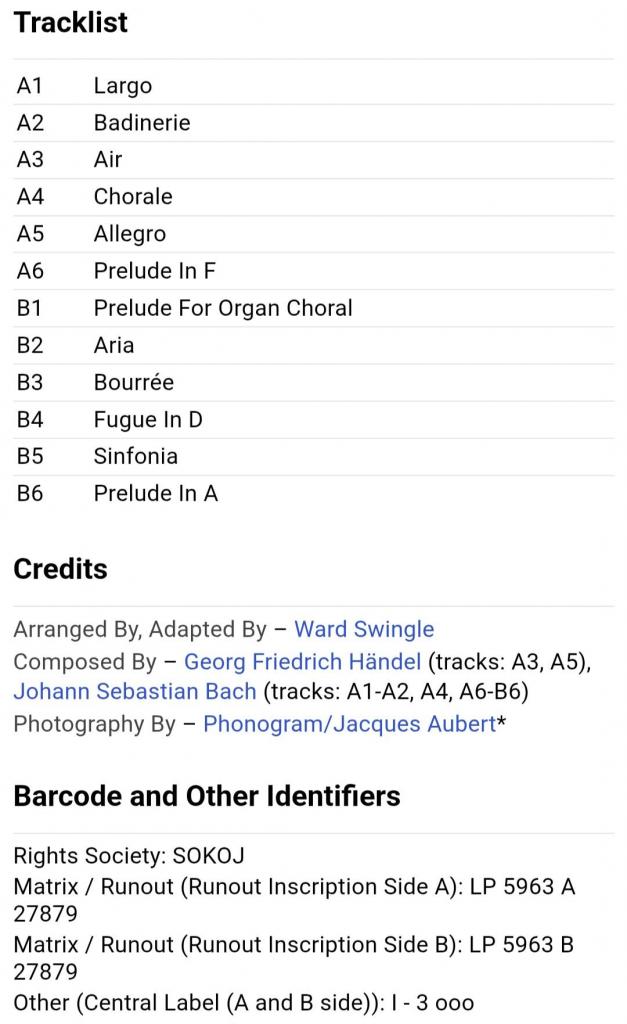Select track A6 Prelude In F
Image resolution: width=627 pixels, height=1024 pixels.
(154, 271)
